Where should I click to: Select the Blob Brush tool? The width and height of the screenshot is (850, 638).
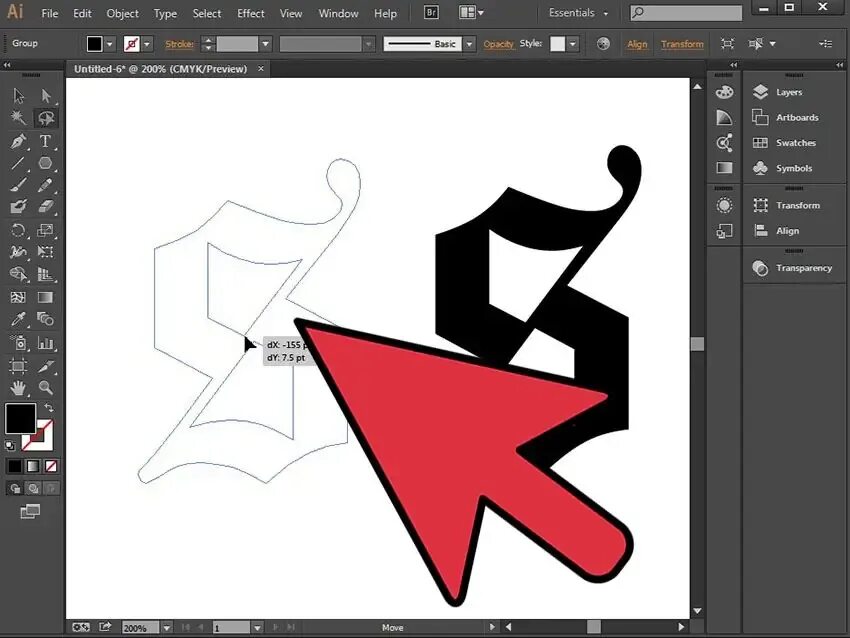coord(18,207)
